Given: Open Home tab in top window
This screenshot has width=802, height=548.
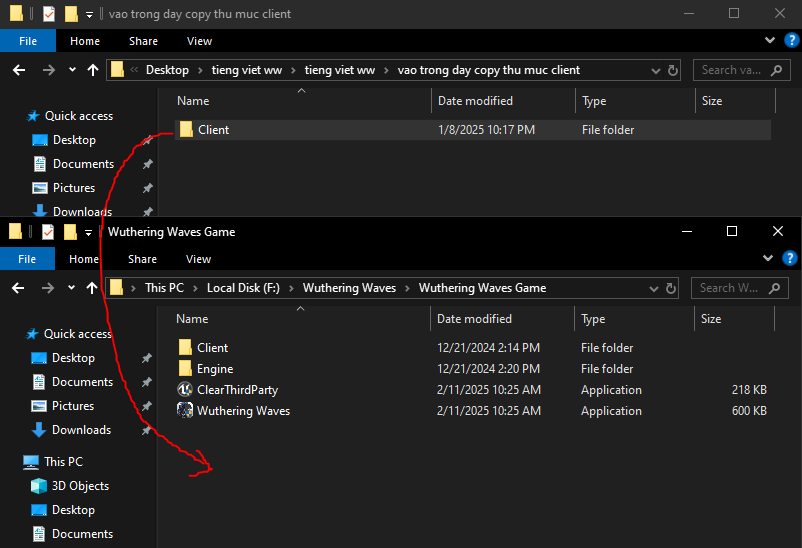Looking at the screenshot, I should point(85,41).
